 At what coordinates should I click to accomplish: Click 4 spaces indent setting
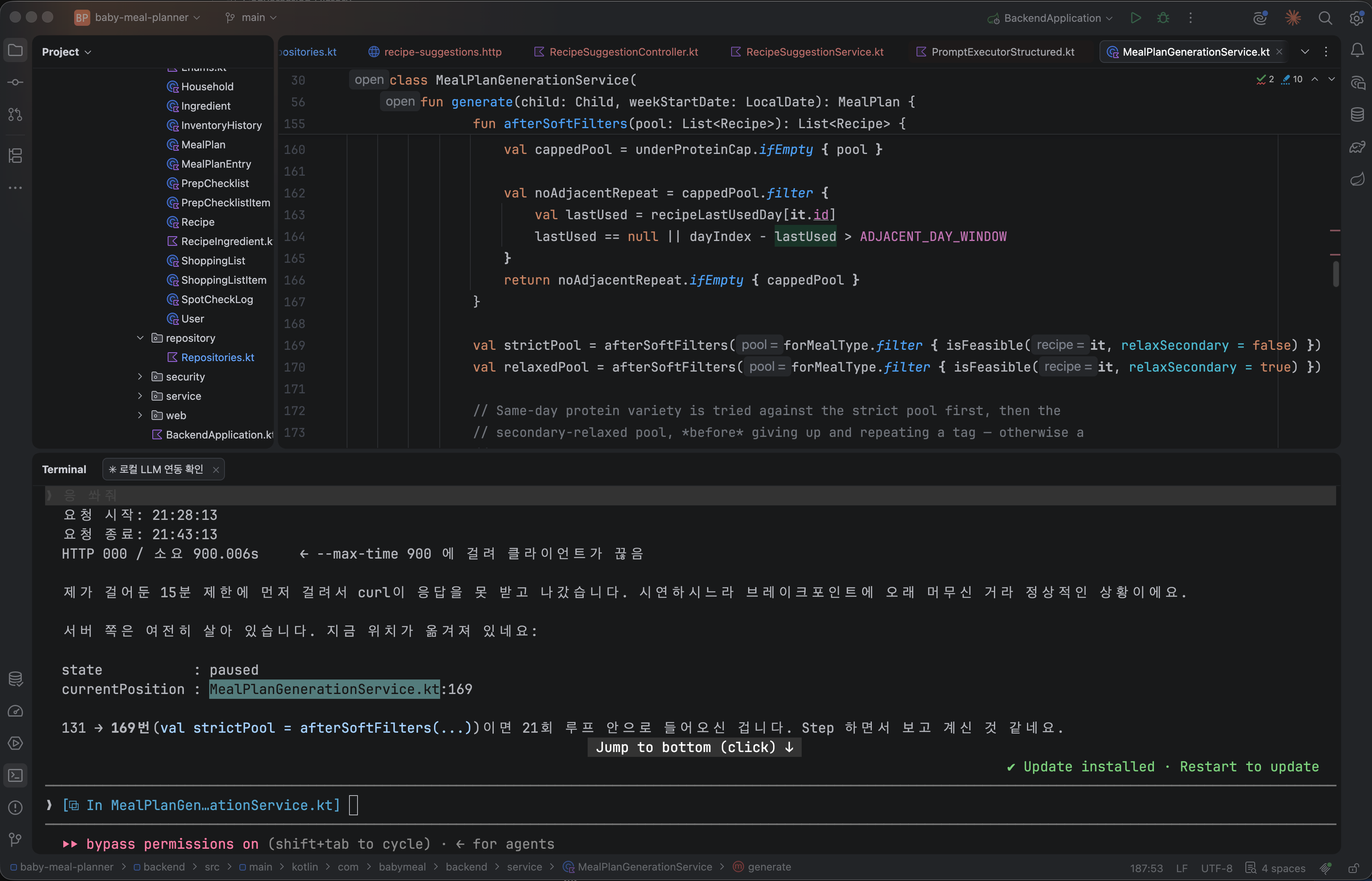pos(1276,868)
